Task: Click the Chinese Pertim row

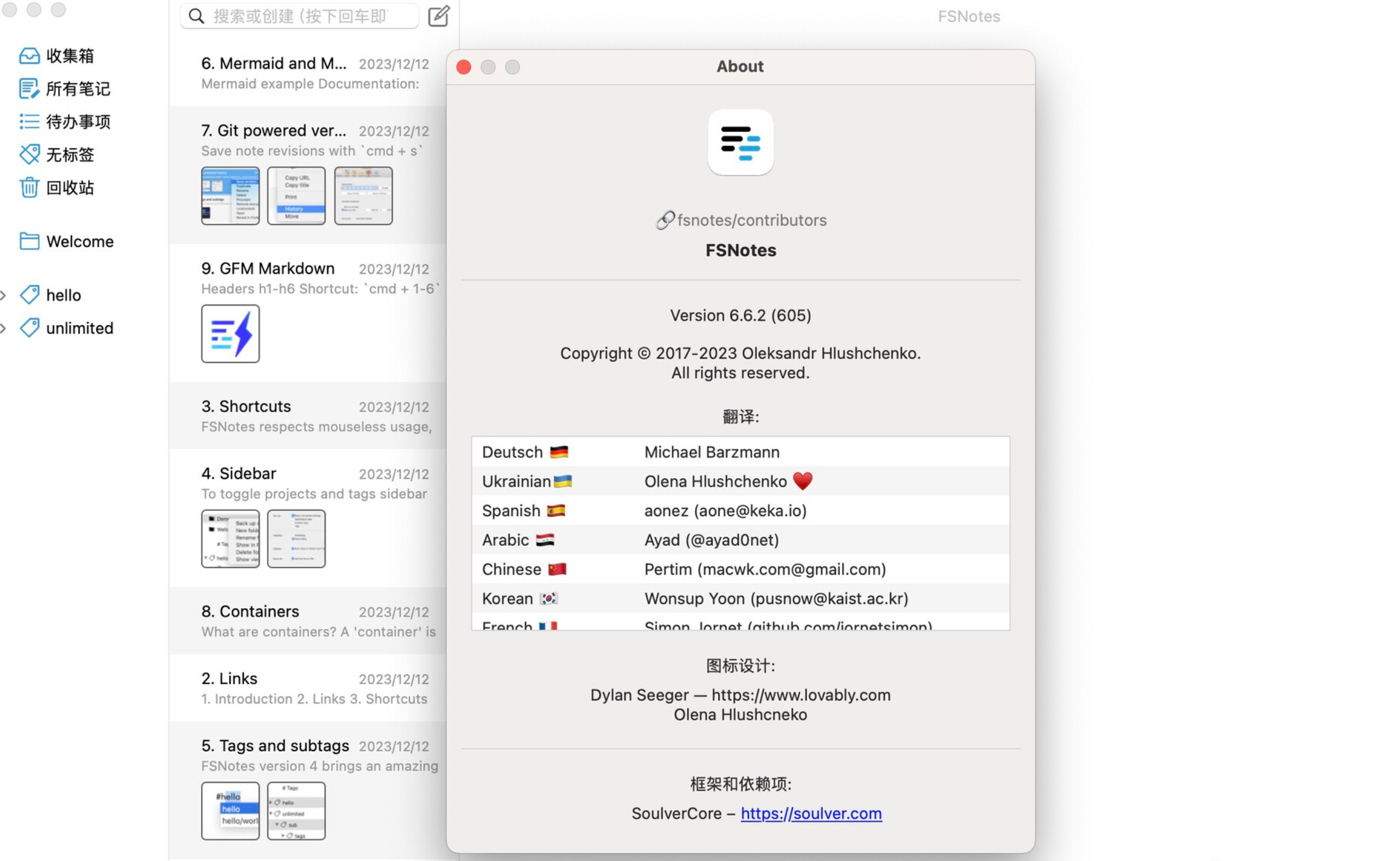Action: tap(741, 570)
